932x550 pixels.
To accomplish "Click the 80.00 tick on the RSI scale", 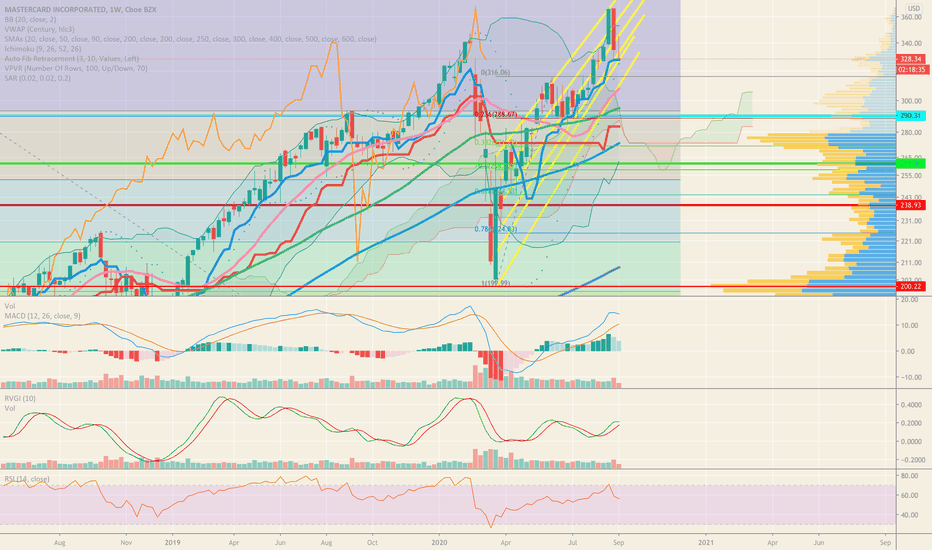I will click(x=909, y=476).
